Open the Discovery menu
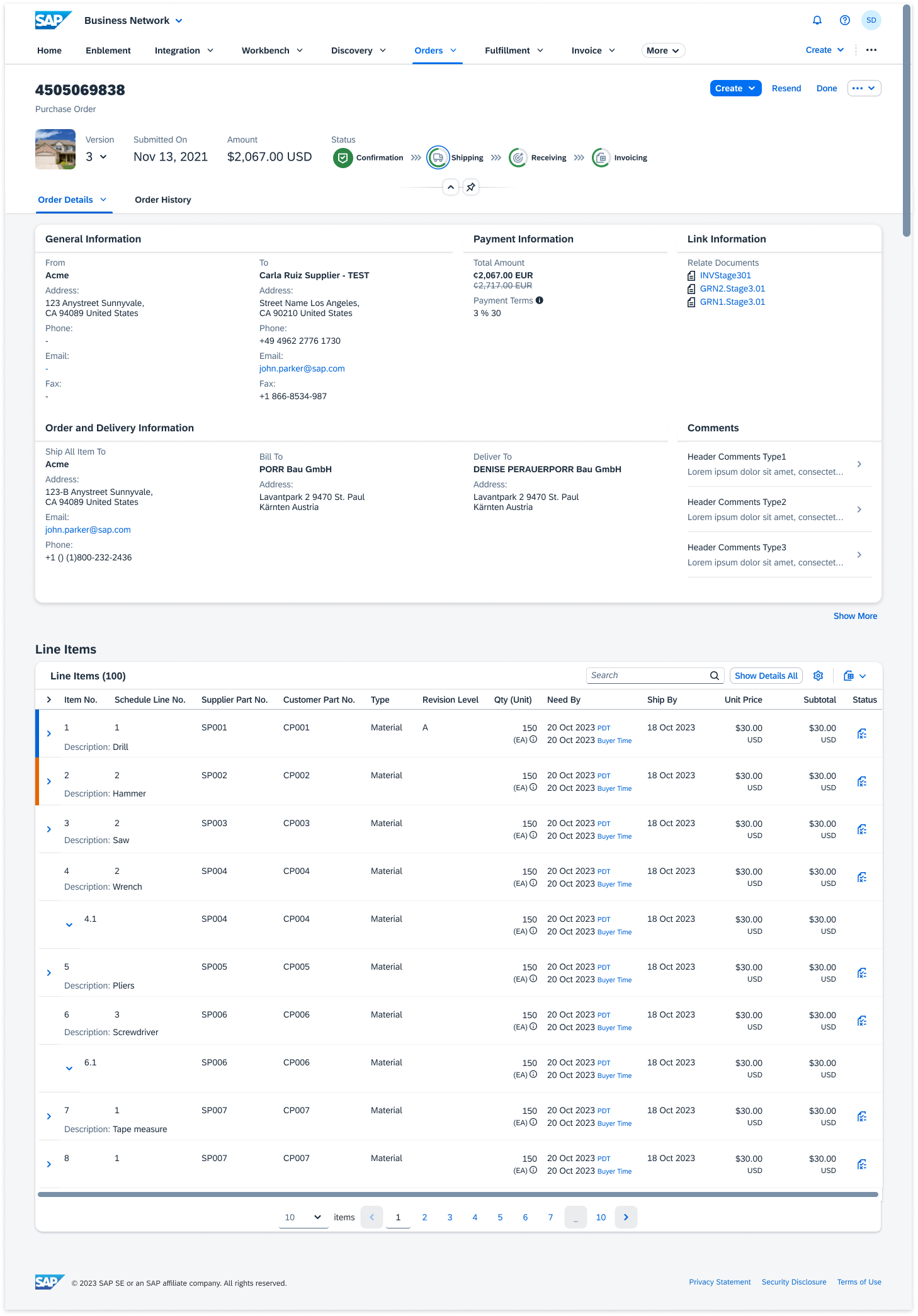 click(x=358, y=50)
